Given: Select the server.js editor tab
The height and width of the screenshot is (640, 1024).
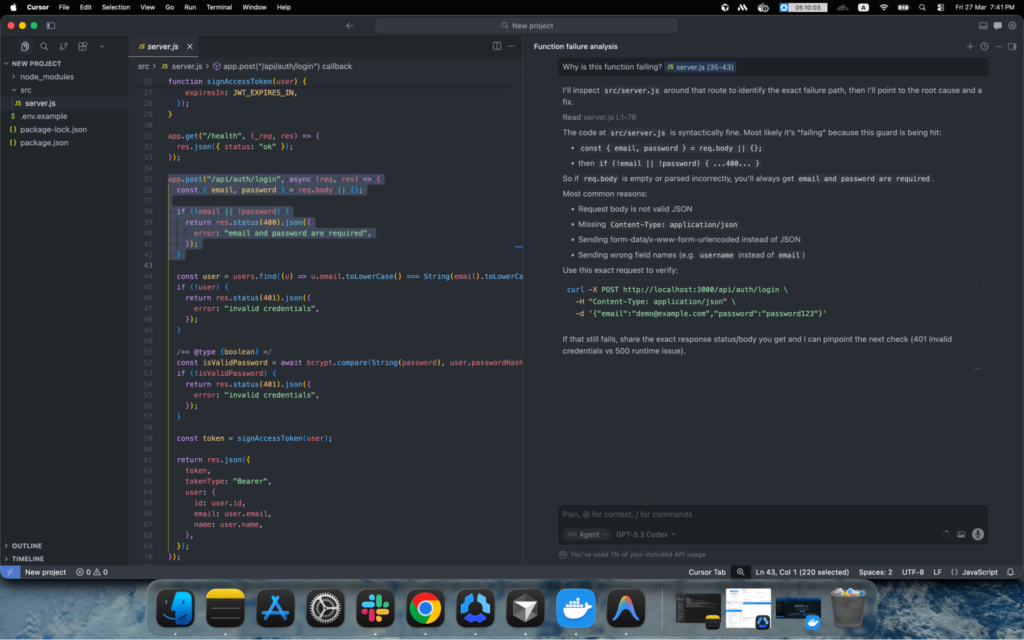Looking at the screenshot, I should 160,45.
